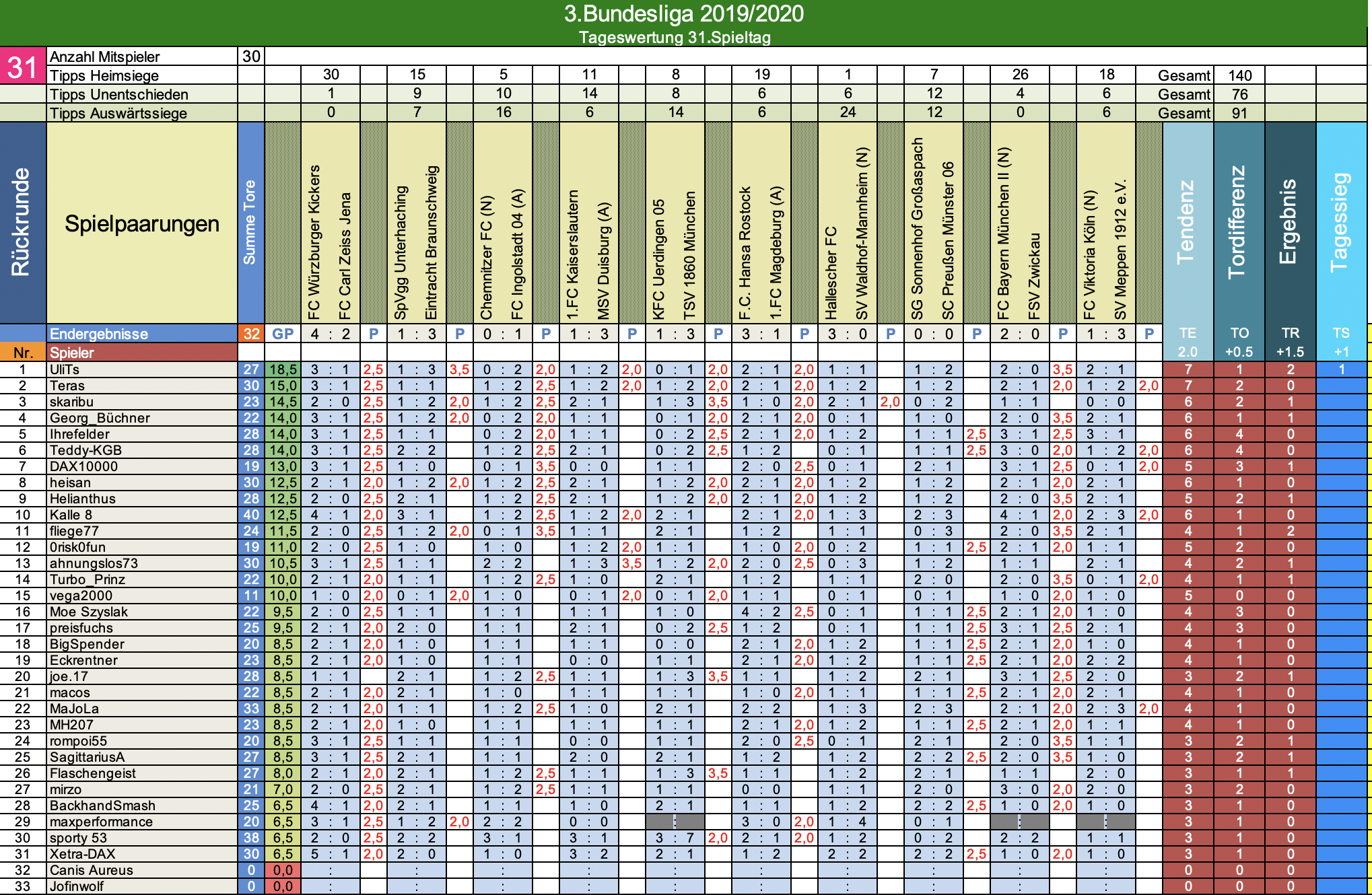The height and width of the screenshot is (895, 1372).
Task: Select player name 'Teddy-KGB'
Action: coord(85,450)
